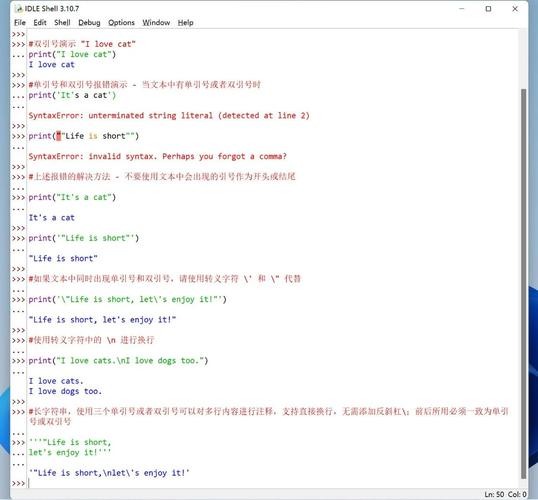Open the Window menu
Viewport: 538px width, 500px height.
click(156, 23)
